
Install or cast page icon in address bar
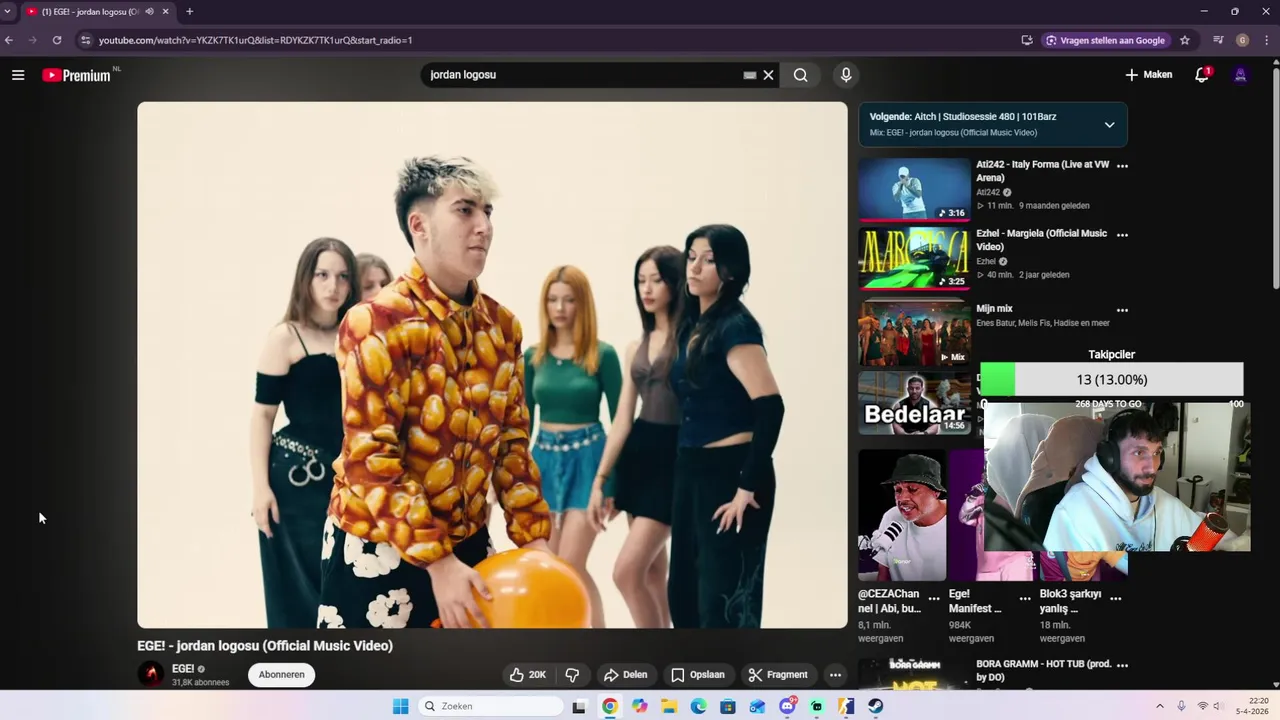pos(1027,40)
